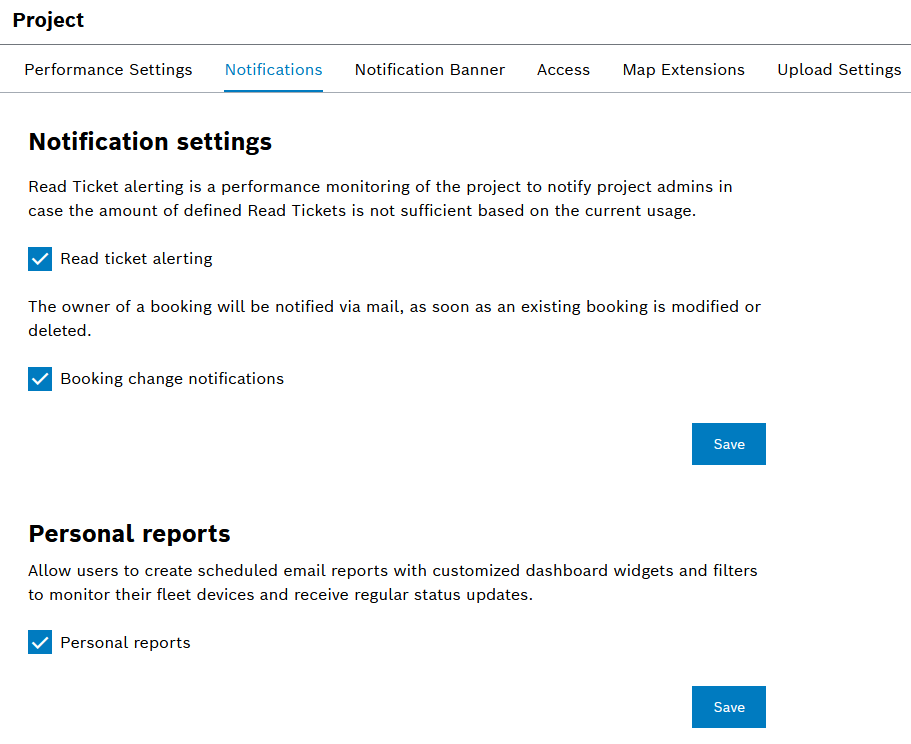The image size is (911, 744).
Task: Open the Performance Settings tab
Action: point(108,70)
